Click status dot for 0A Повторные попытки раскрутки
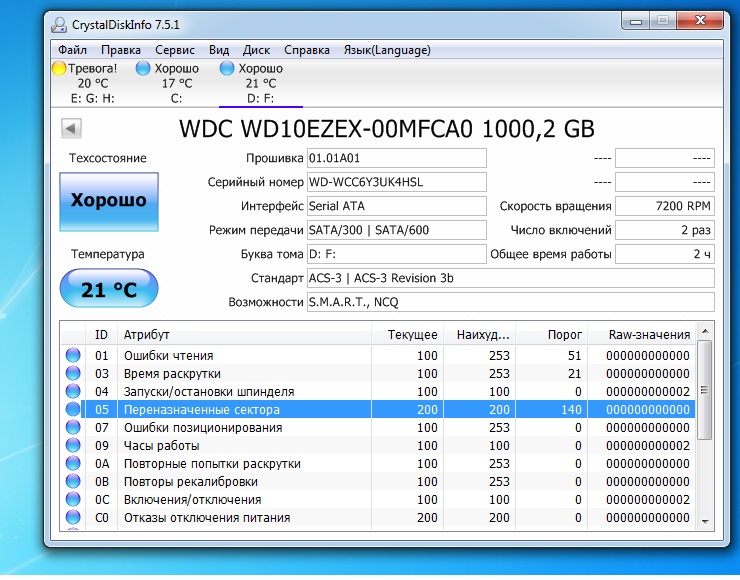740x580 pixels. (73, 463)
